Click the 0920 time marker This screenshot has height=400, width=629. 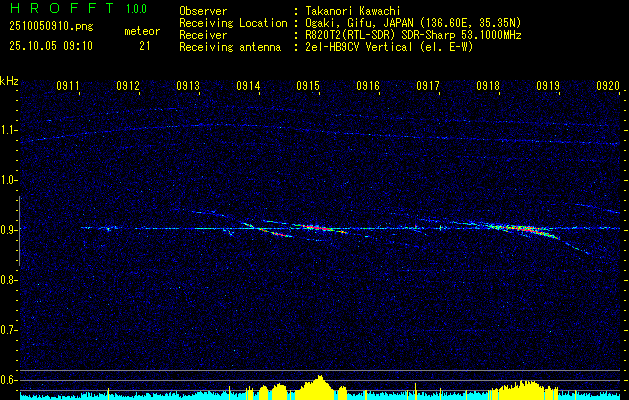(608, 86)
